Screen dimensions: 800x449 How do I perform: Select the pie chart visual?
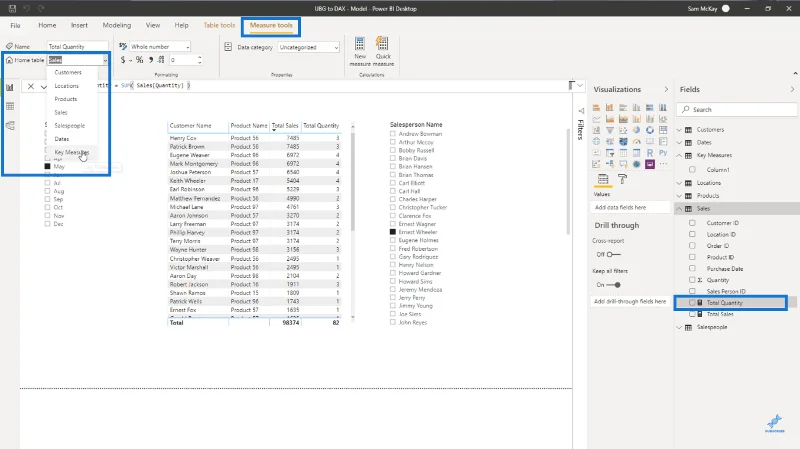pyautogui.click(x=636, y=130)
